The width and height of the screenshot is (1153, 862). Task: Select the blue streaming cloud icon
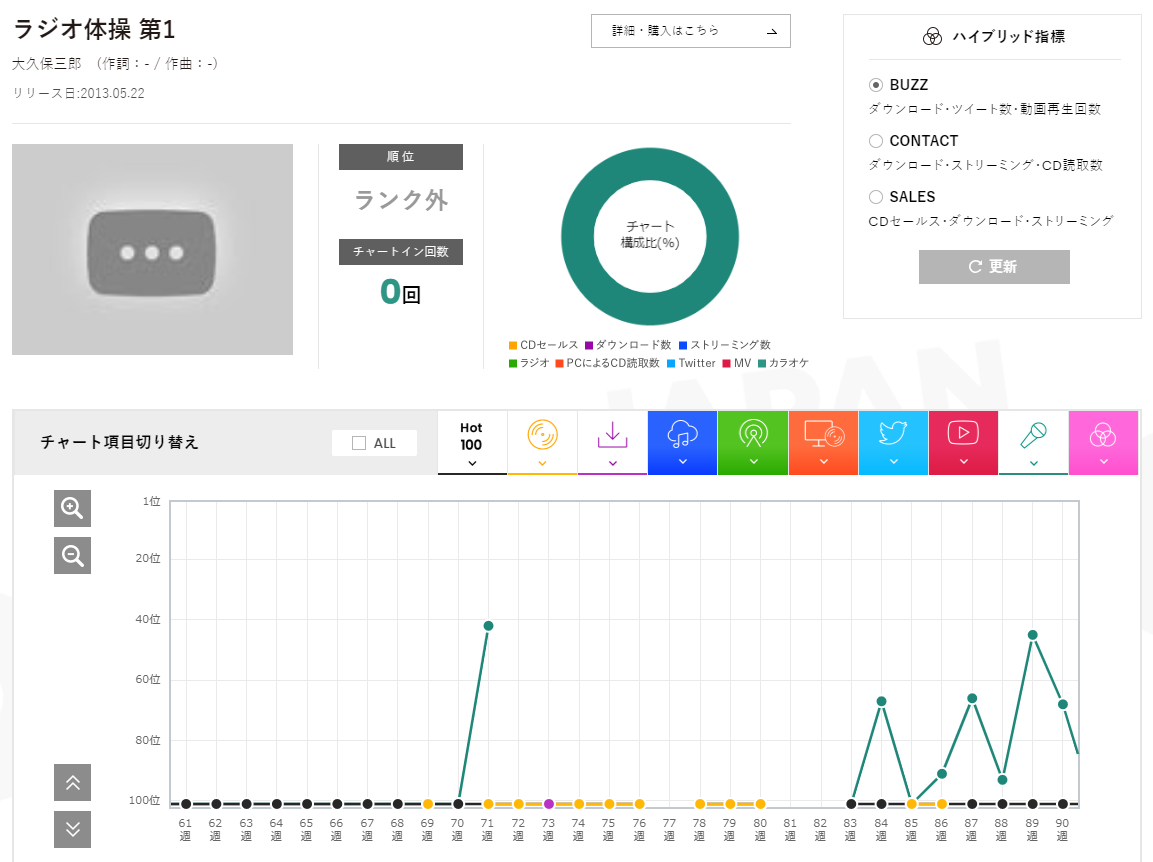(x=682, y=435)
